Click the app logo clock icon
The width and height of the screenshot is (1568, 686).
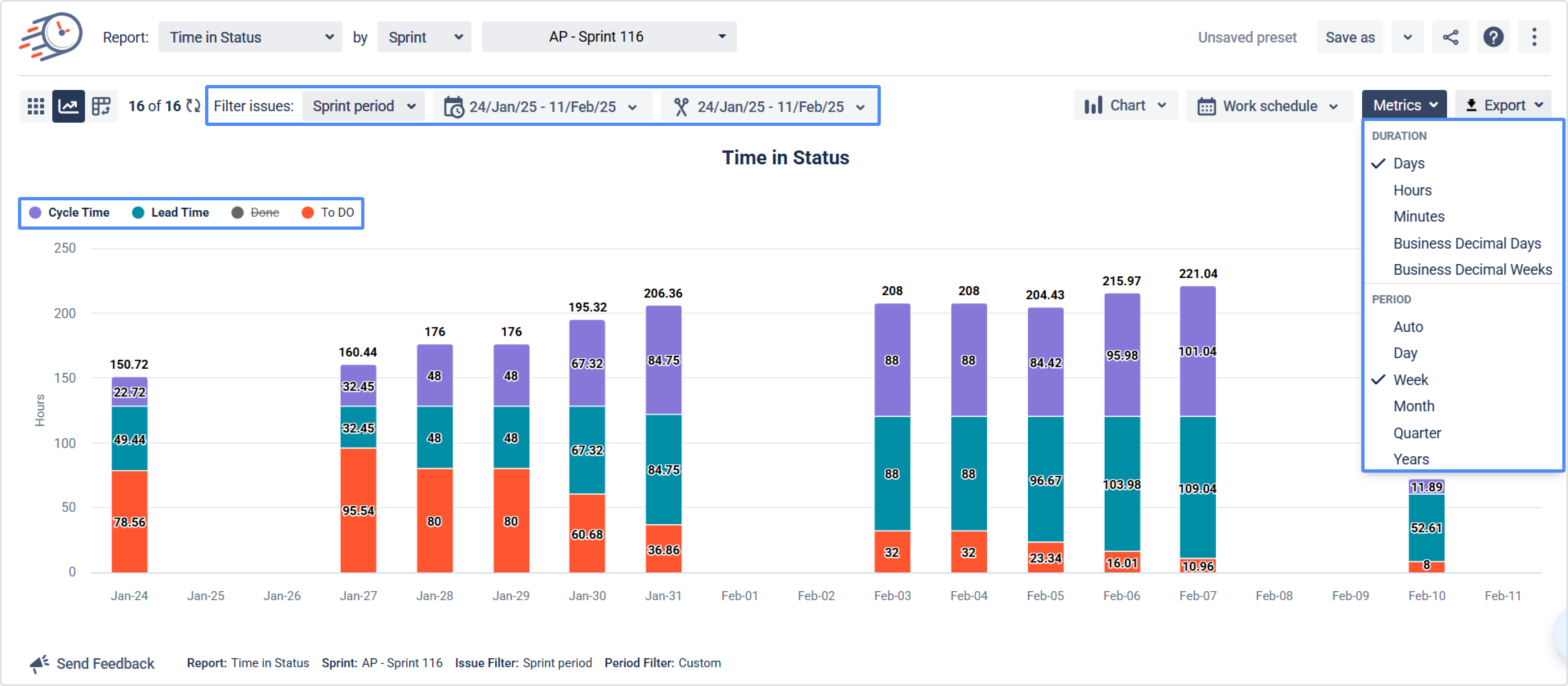(51, 36)
